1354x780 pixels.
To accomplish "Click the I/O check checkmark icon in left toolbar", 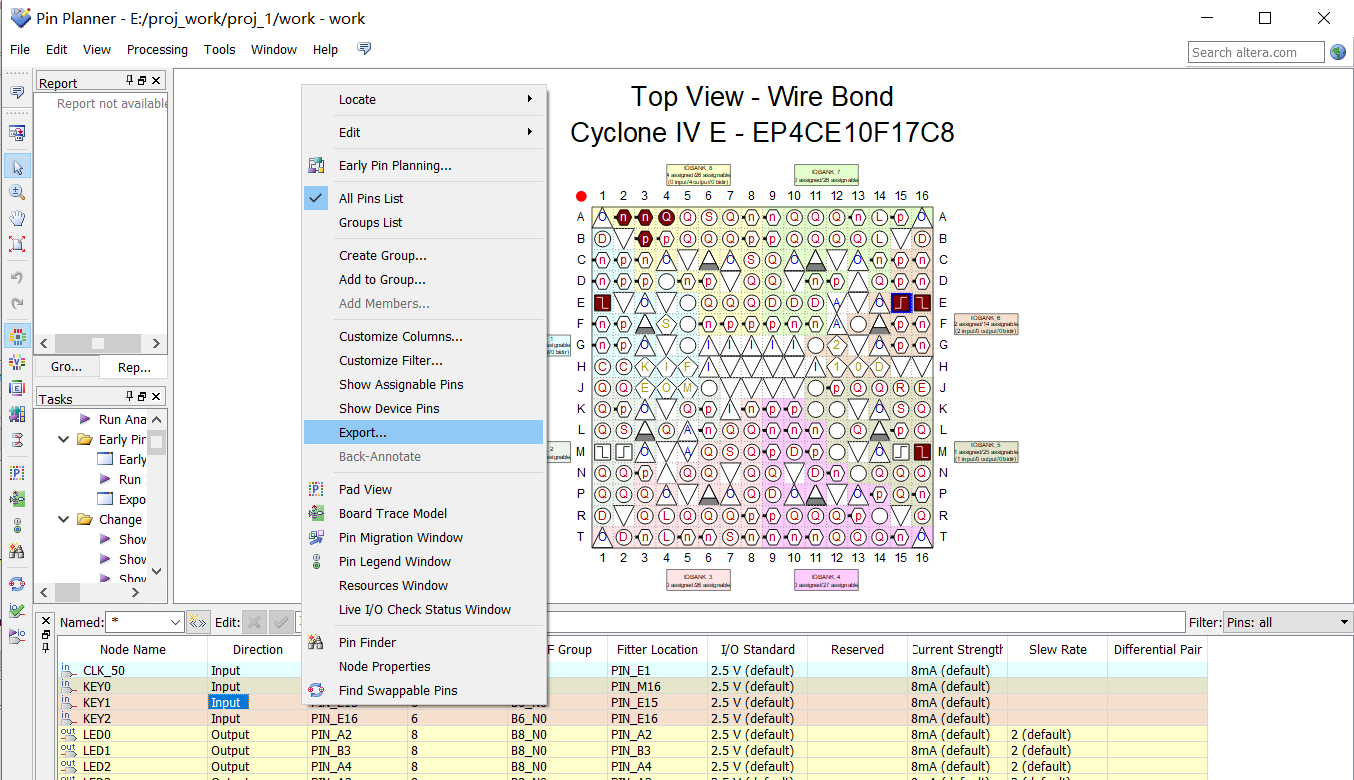I will click(x=17, y=610).
